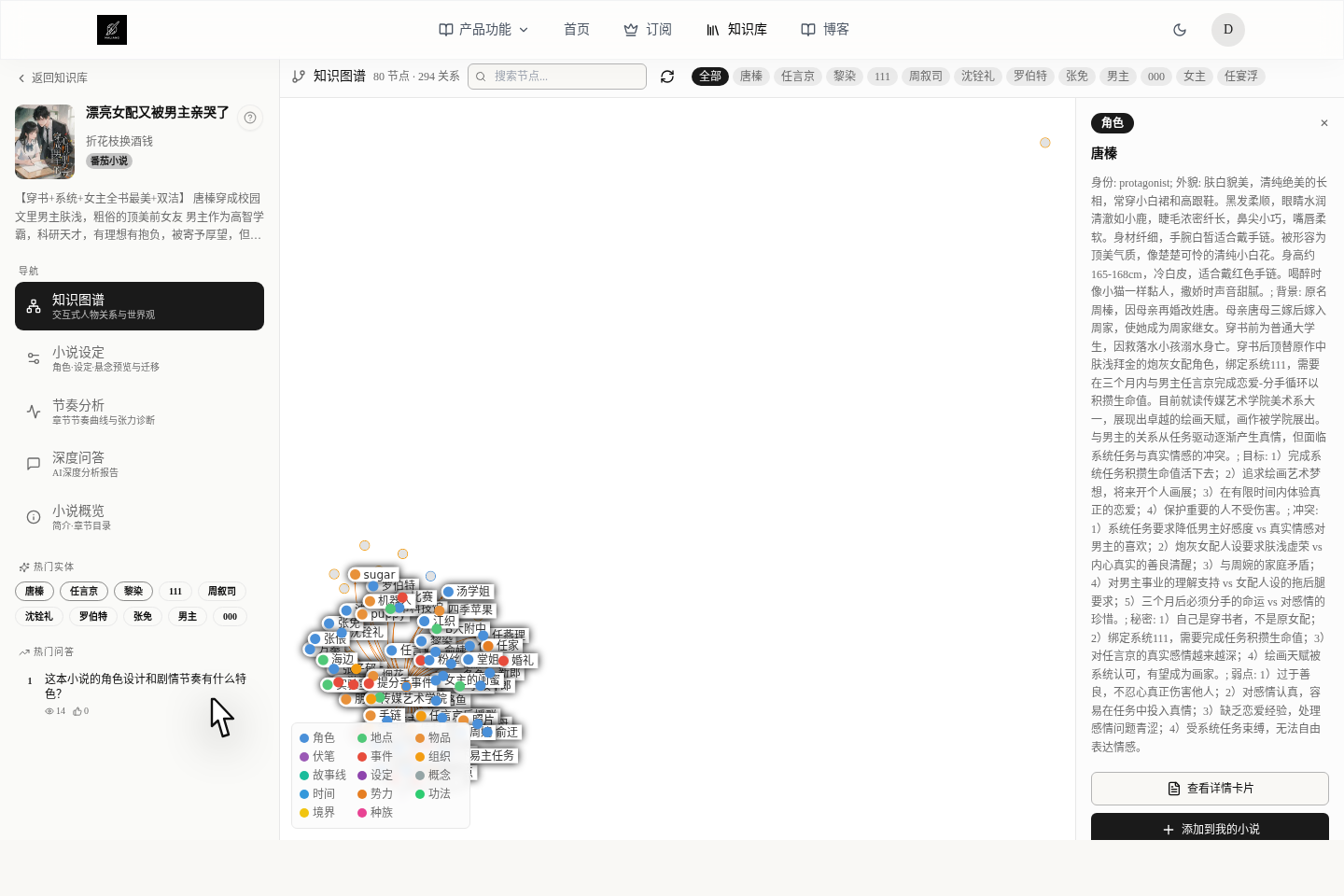Click the help question mark icon

point(250,118)
